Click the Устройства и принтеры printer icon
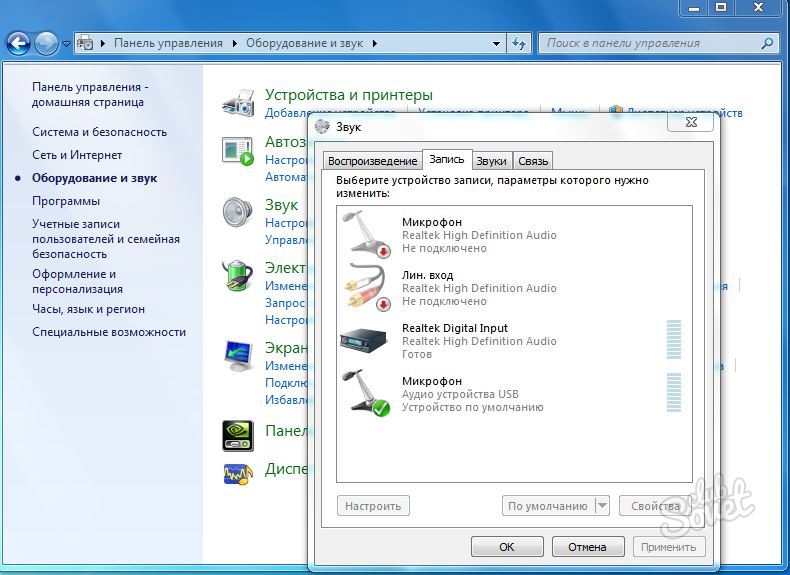This screenshot has width=790, height=575. (238, 103)
